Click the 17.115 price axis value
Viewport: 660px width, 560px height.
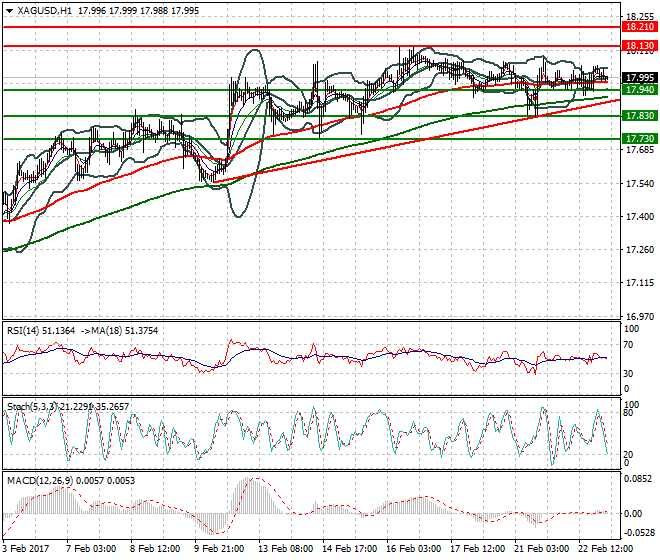[x=640, y=283]
